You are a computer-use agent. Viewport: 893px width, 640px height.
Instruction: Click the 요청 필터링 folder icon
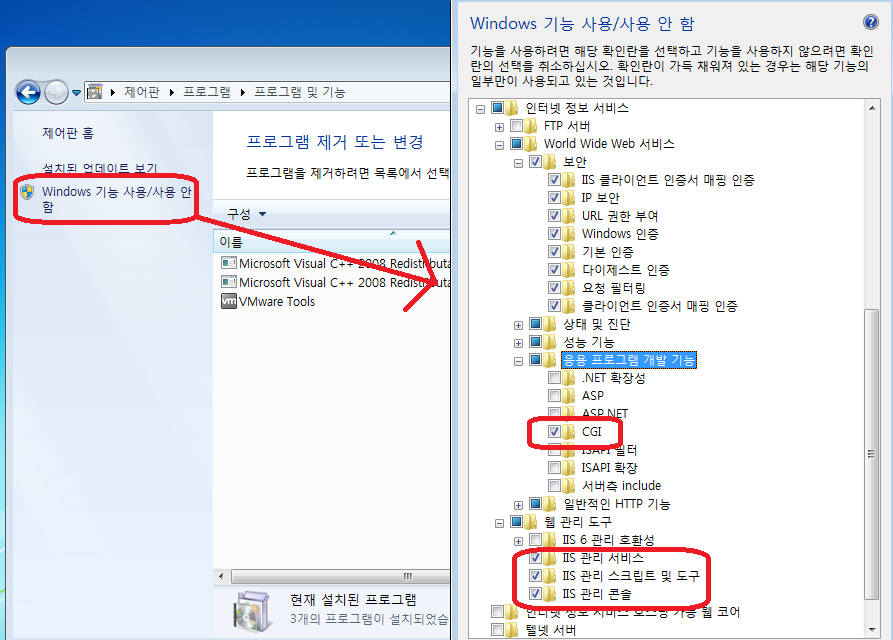(568, 288)
